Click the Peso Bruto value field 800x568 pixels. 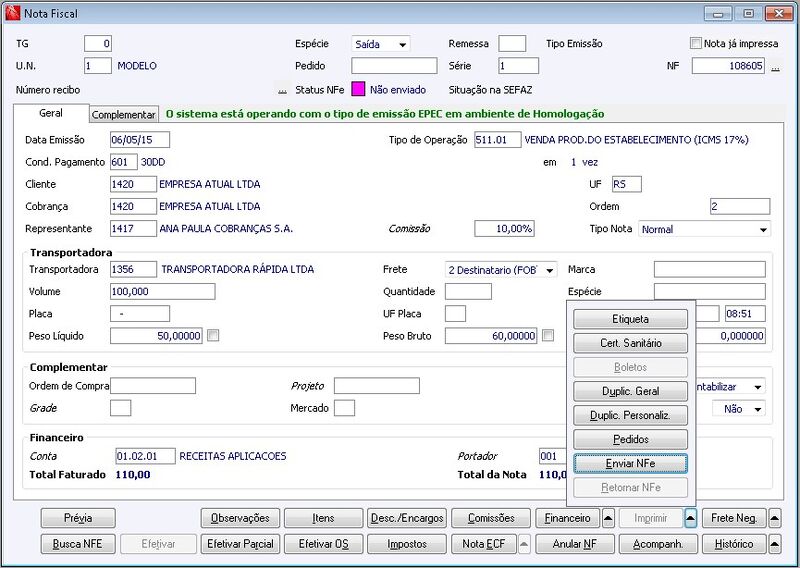point(491,336)
